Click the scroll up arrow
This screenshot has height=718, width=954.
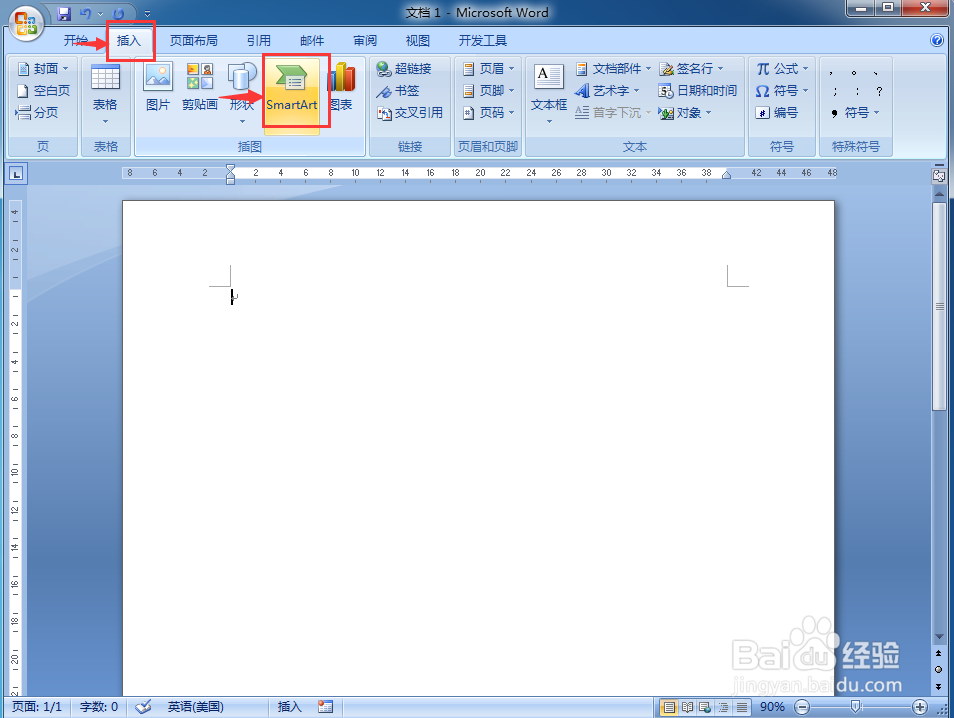939,195
